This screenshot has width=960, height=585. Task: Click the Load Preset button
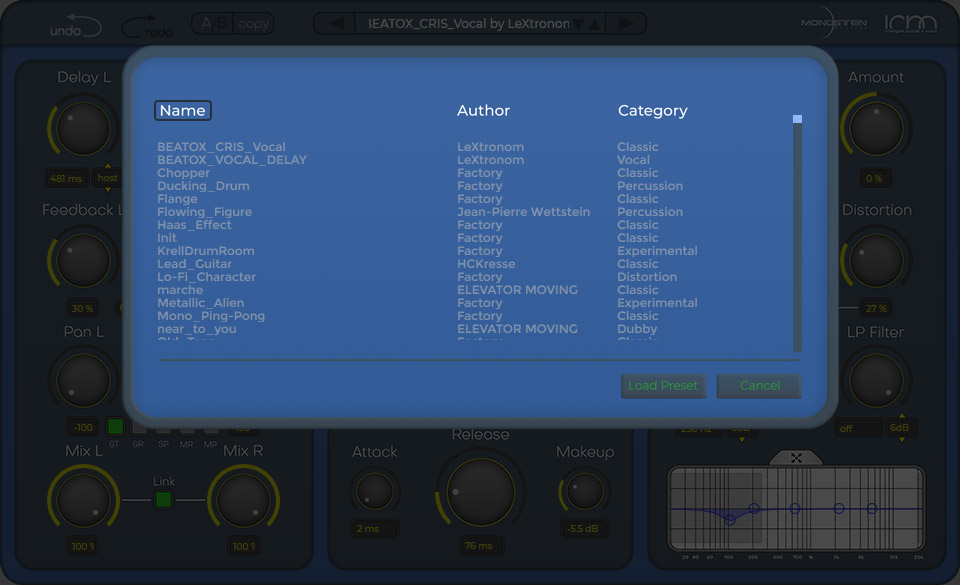pyautogui.click(x=663, y=386)
